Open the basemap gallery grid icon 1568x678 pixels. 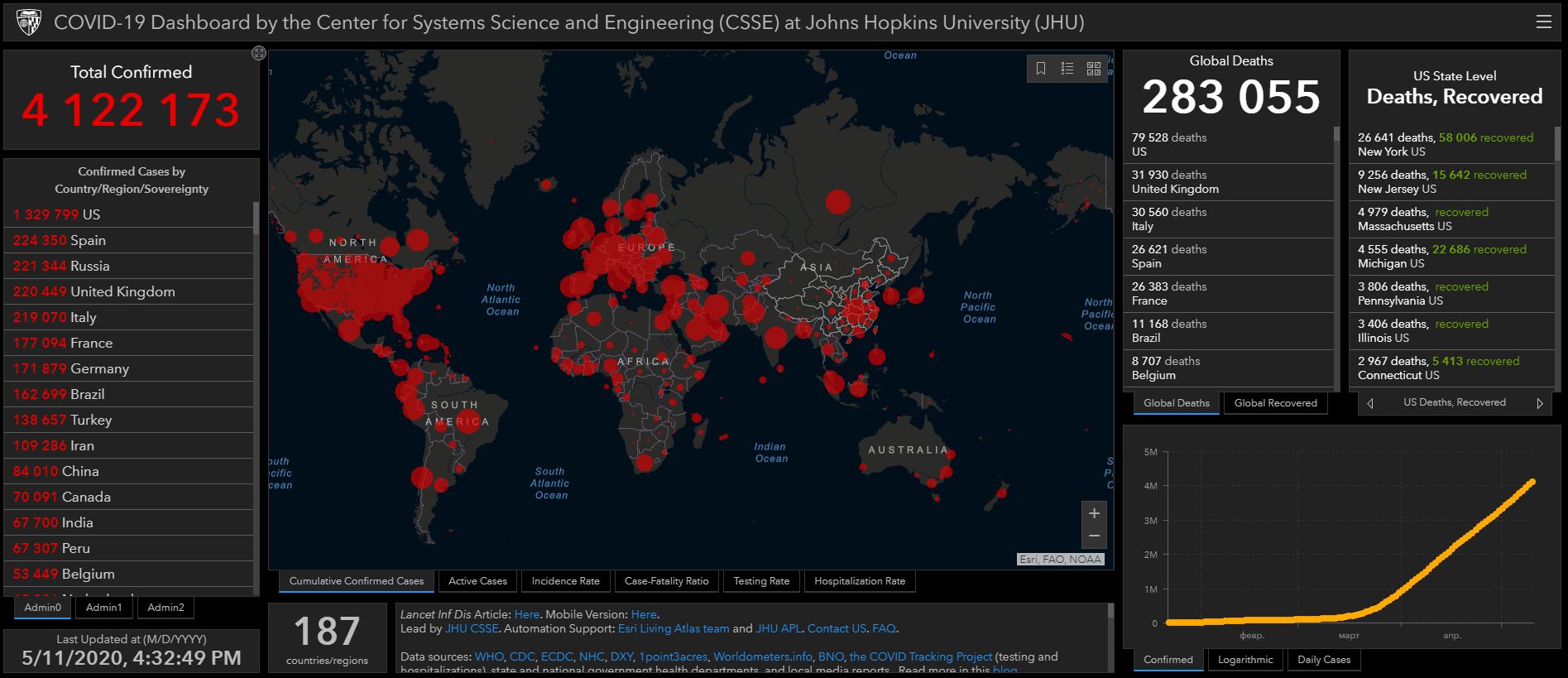pyautogui.click(x=1094, y=69)
